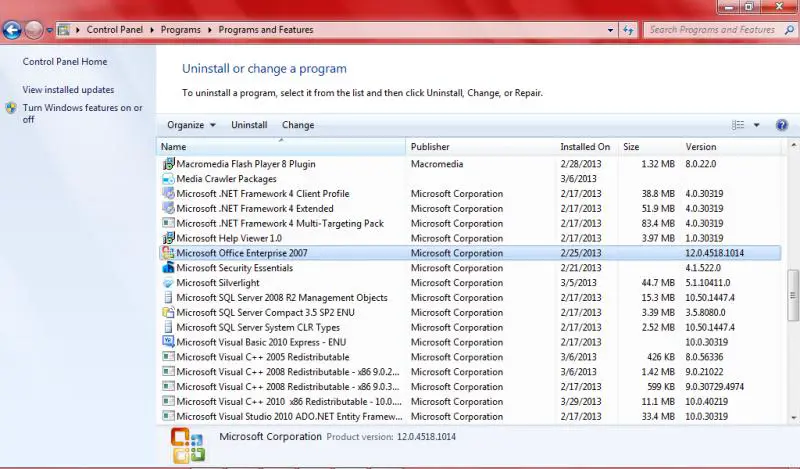Sort by Publisher column header
Screen dimensions: 800x469
(x=481, y=147)
